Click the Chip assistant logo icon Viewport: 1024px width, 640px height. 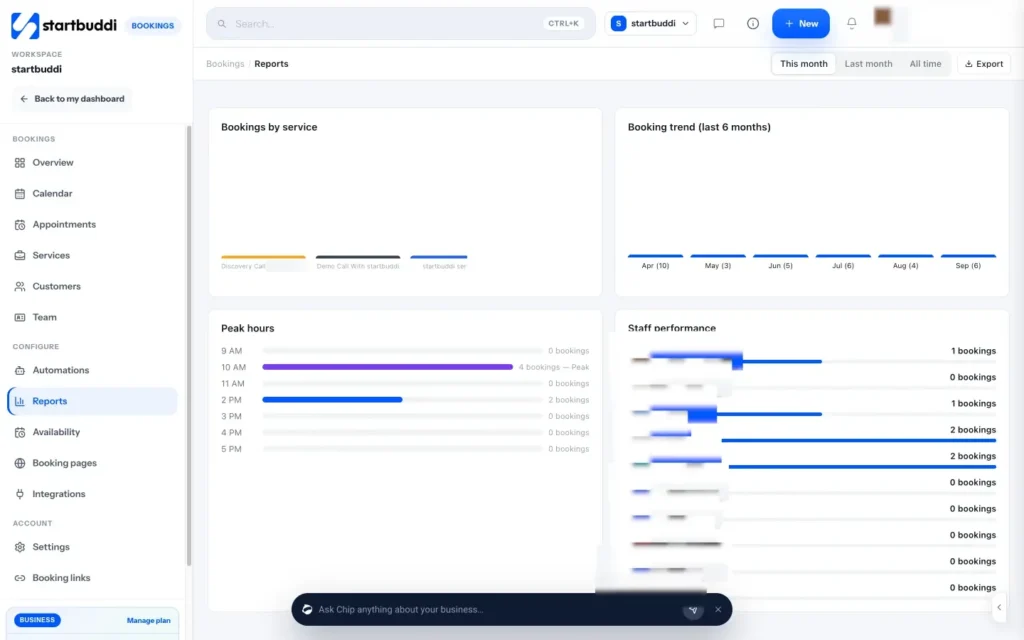click(307, 609)
